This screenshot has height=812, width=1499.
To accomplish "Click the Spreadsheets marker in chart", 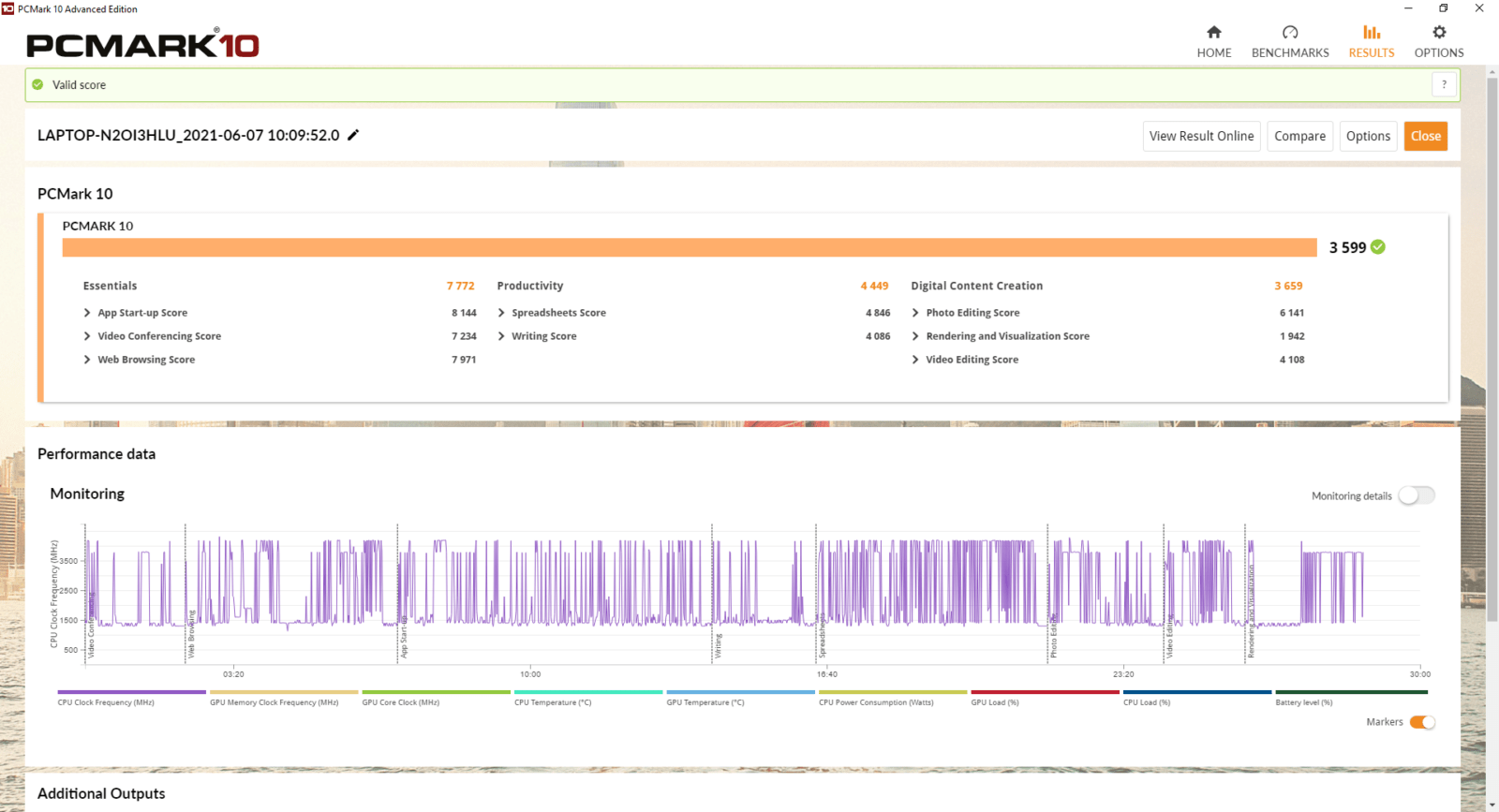I will pyautogui.click(x=822, y=635).
